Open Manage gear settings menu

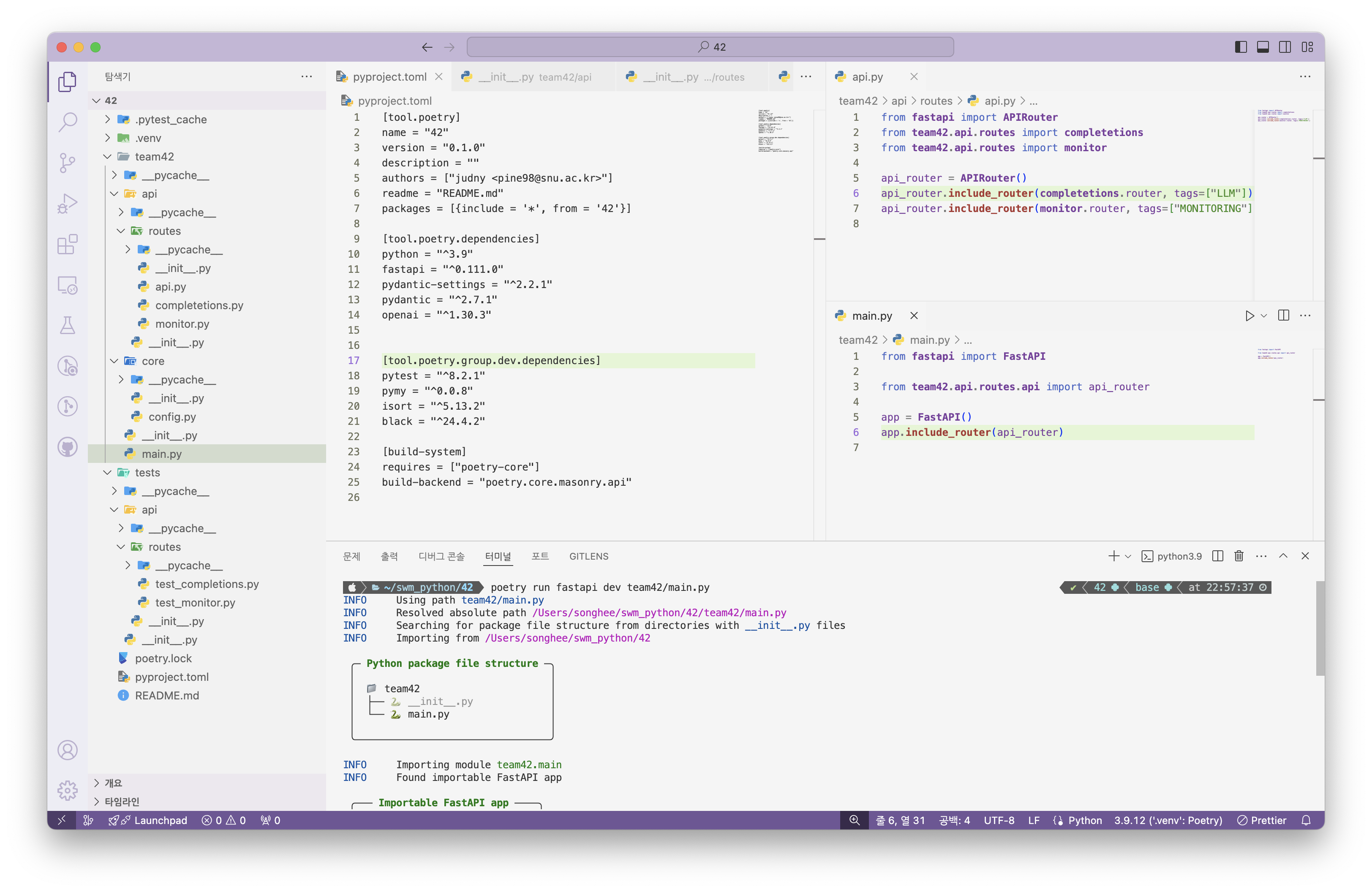pyautogui.click(x=68, y=790)
